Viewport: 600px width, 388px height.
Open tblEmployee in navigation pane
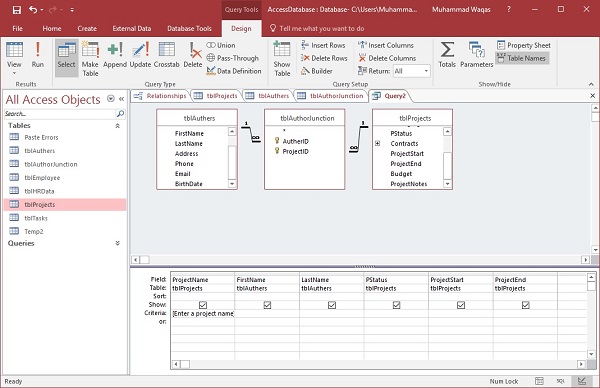[x=42, y=178]
